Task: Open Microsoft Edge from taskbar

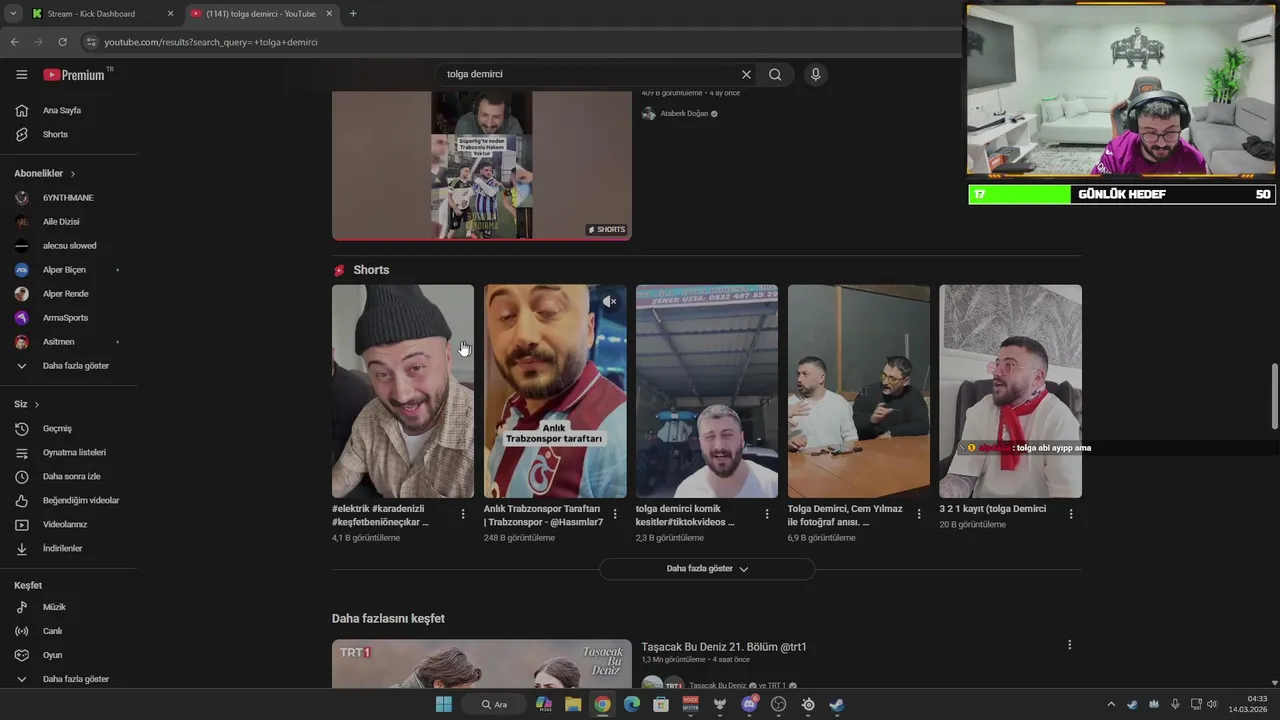Action: click(632, 704)
